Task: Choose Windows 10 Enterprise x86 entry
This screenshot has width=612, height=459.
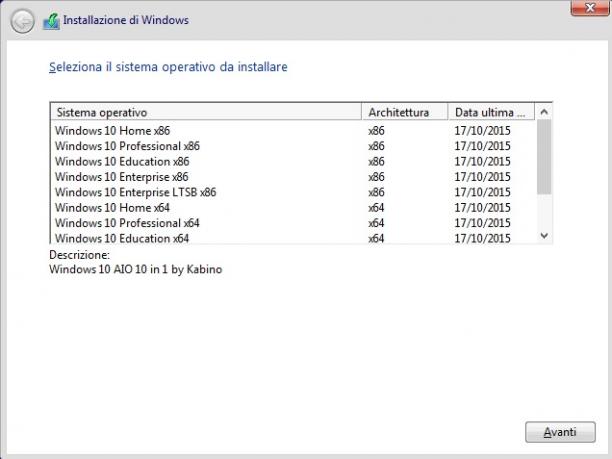Action: coord(292,177)
